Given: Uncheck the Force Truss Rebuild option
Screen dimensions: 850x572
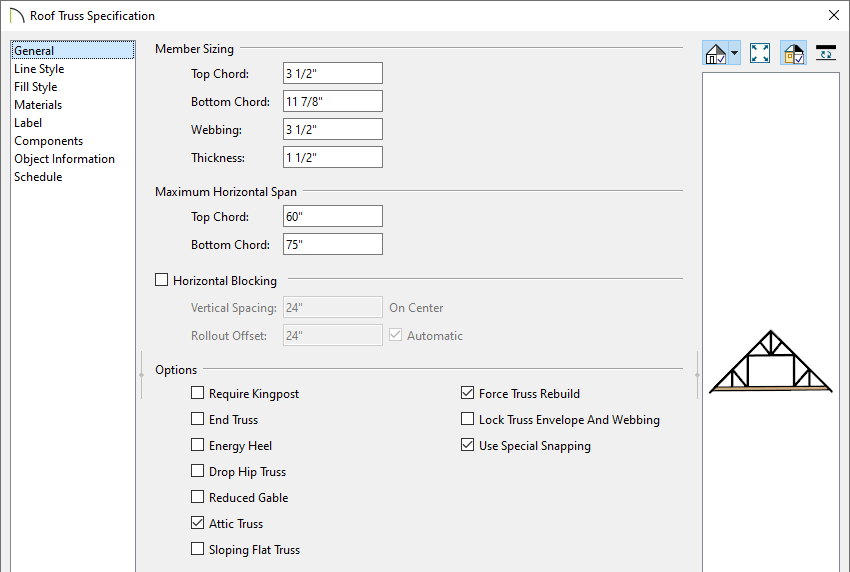Looking at the screenshot, I should (x=467, y=393).
